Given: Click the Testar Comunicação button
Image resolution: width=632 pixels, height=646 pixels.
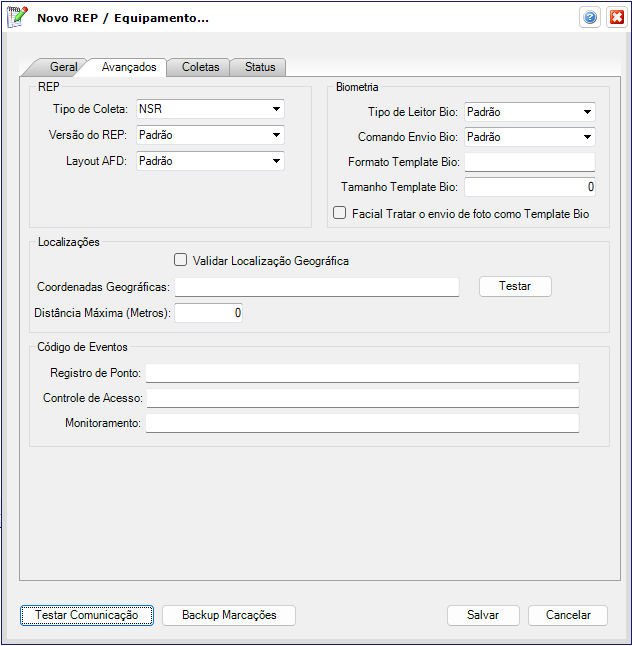Looking at the screenshot, I should tap(87, 615).
